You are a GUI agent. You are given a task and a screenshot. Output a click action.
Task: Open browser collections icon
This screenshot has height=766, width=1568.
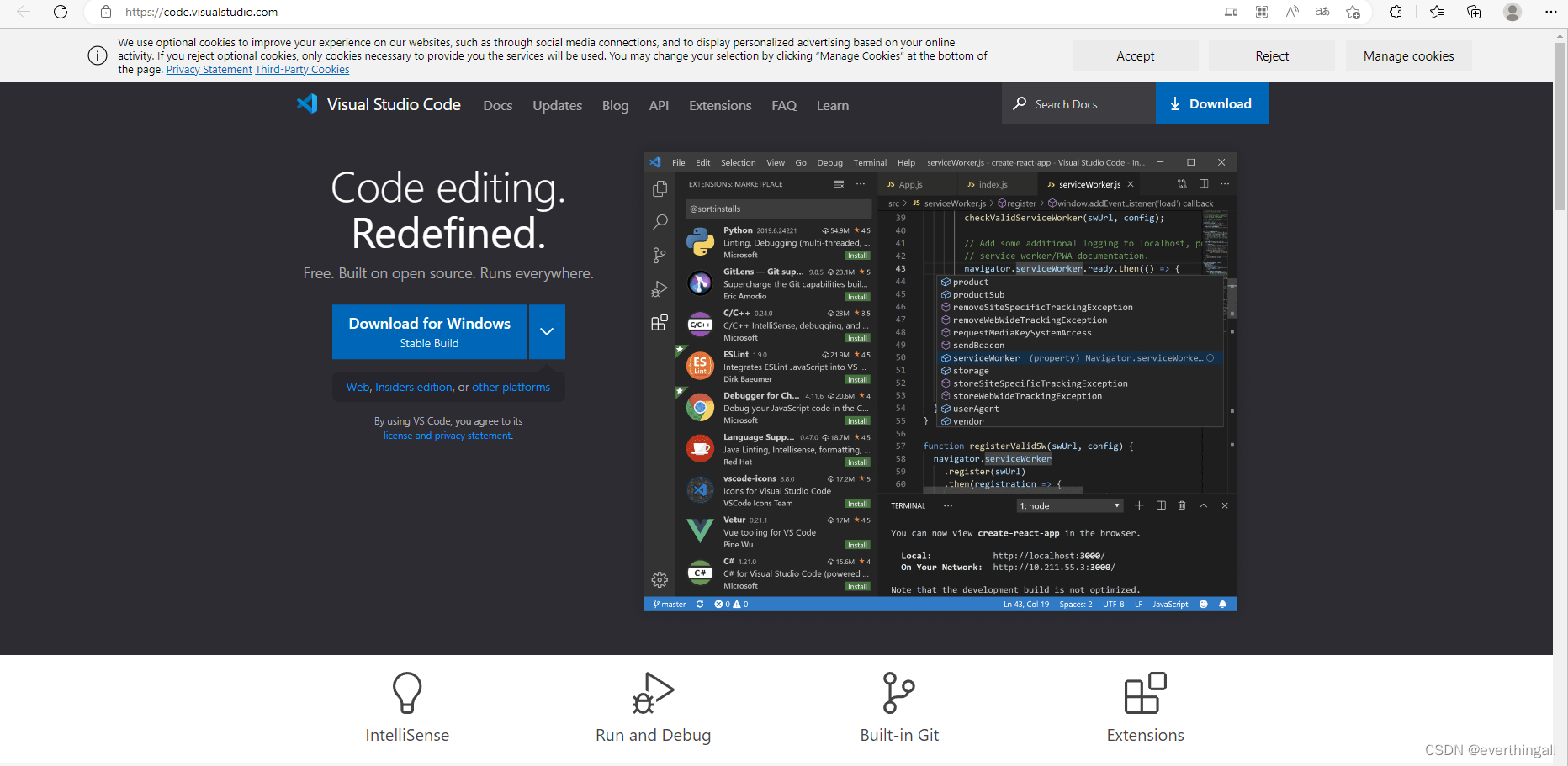pos(1474,12)
